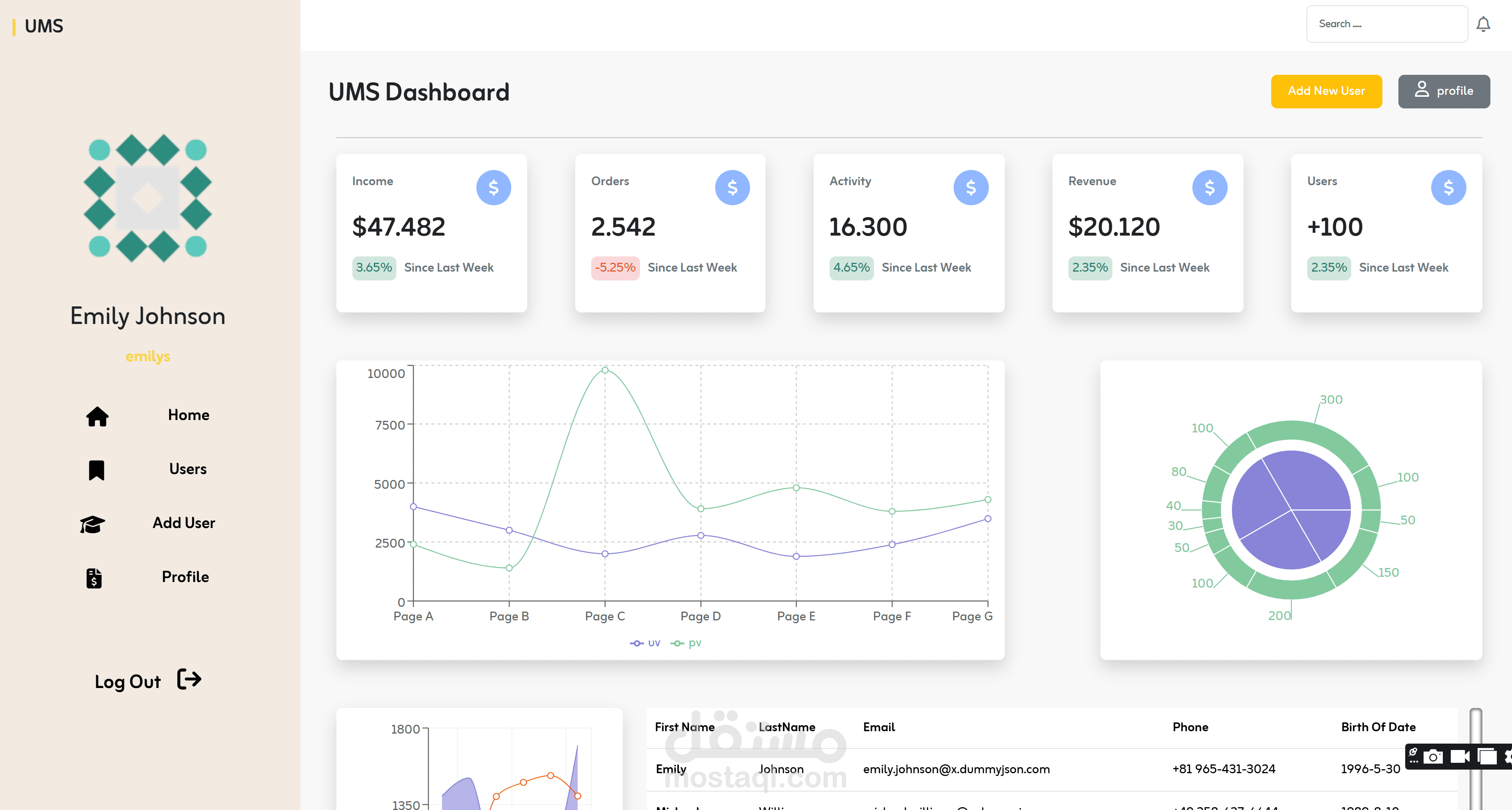Screen dimensions: 1512x810
Task: Click the Home house icon in sidebar
Action: [x=98, y=416]
